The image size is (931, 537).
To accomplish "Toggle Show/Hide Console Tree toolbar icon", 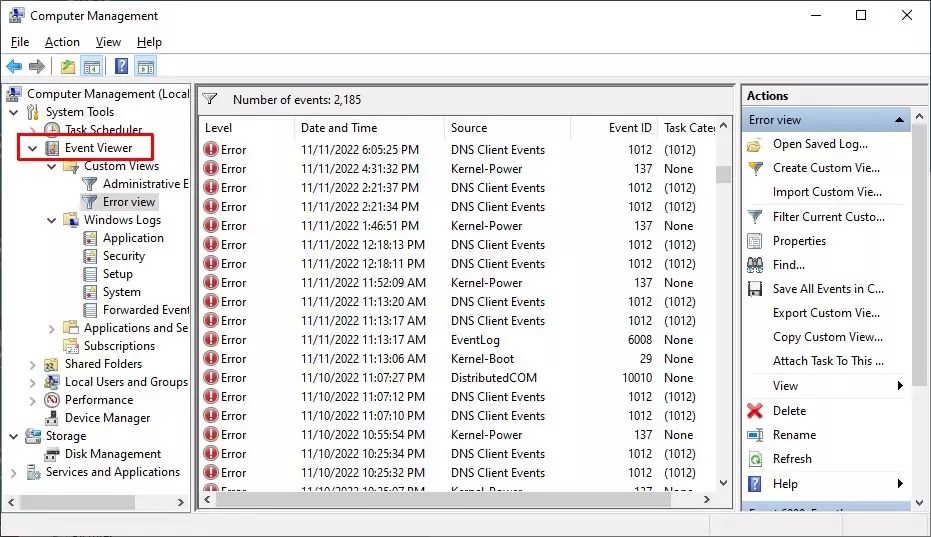I will [91, 67].
